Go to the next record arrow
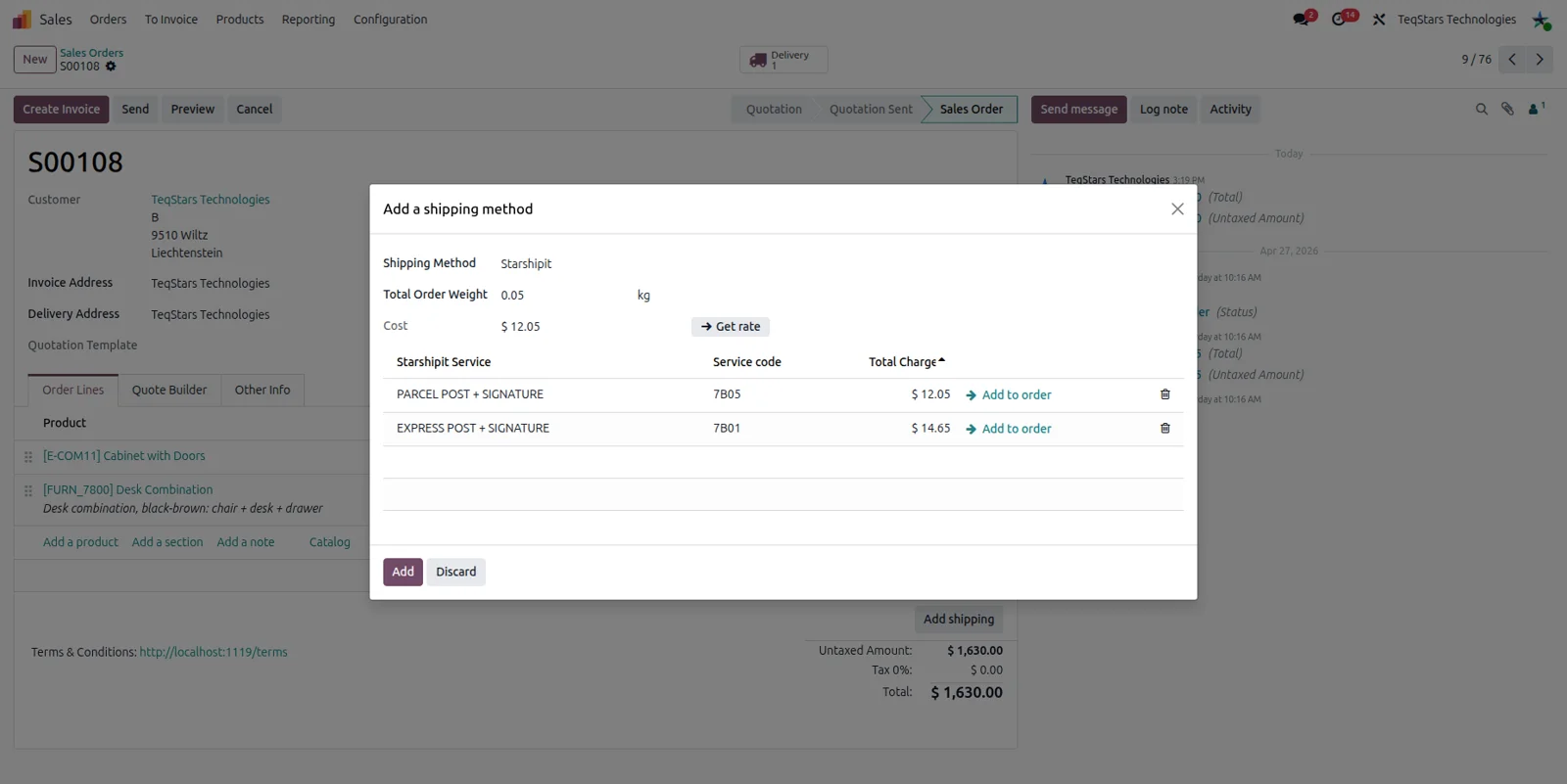 (x=1540, y=60)
